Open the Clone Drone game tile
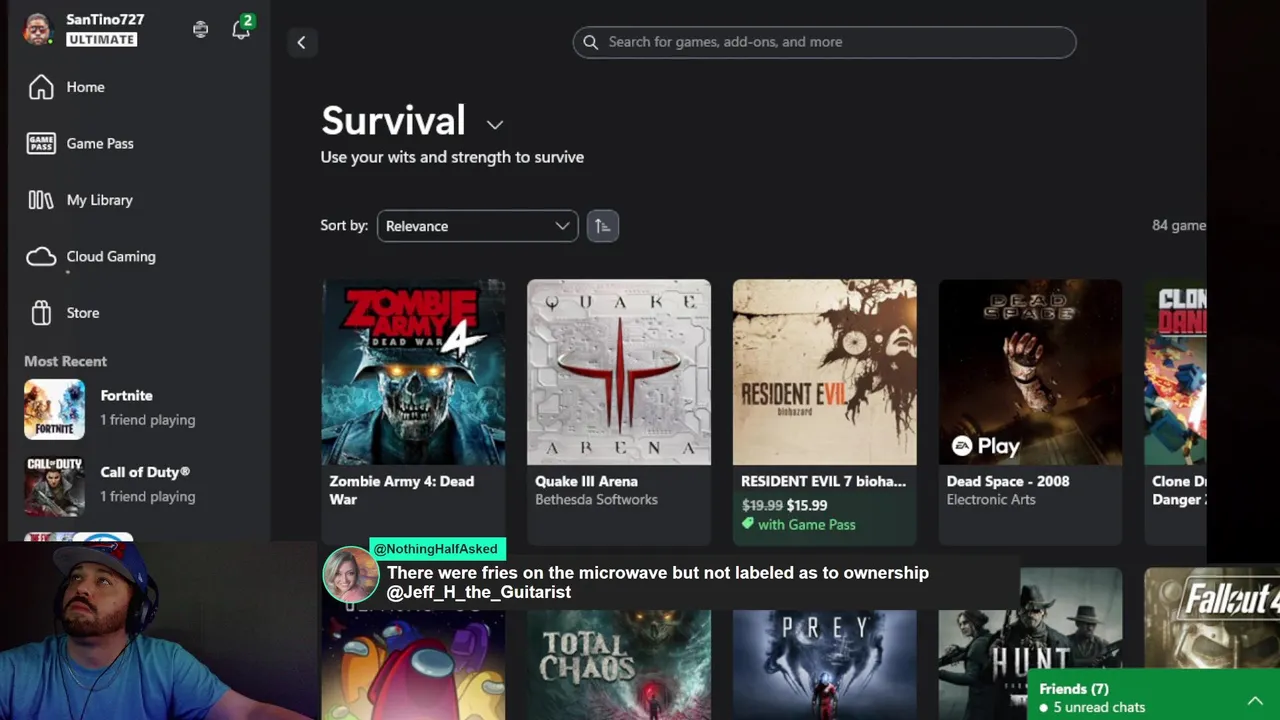The height and width of the screenshot is (720, 1280). (x=1175, y=412)
